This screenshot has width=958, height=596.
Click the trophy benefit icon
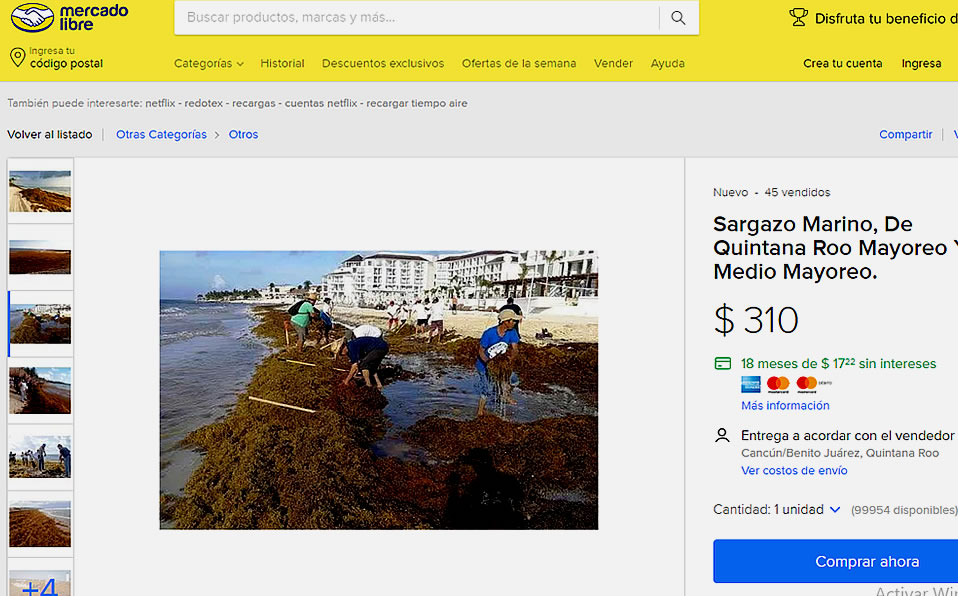799,18
